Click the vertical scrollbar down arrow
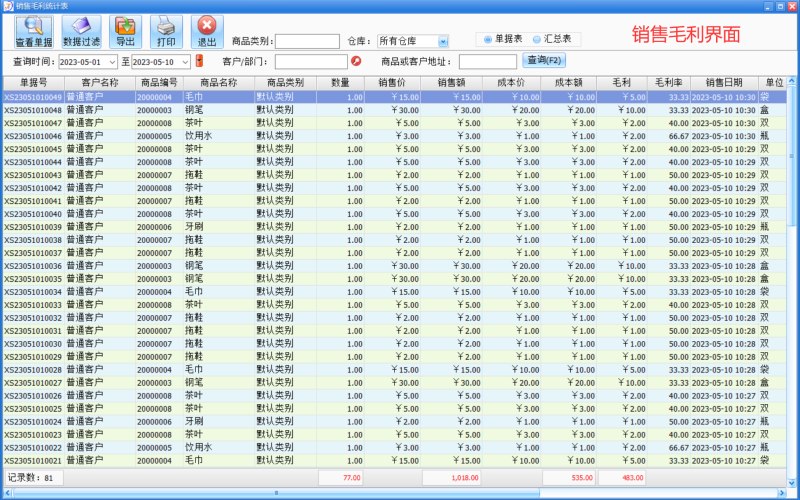The height and width of the screenshot is (500, 800). (792, 482)
